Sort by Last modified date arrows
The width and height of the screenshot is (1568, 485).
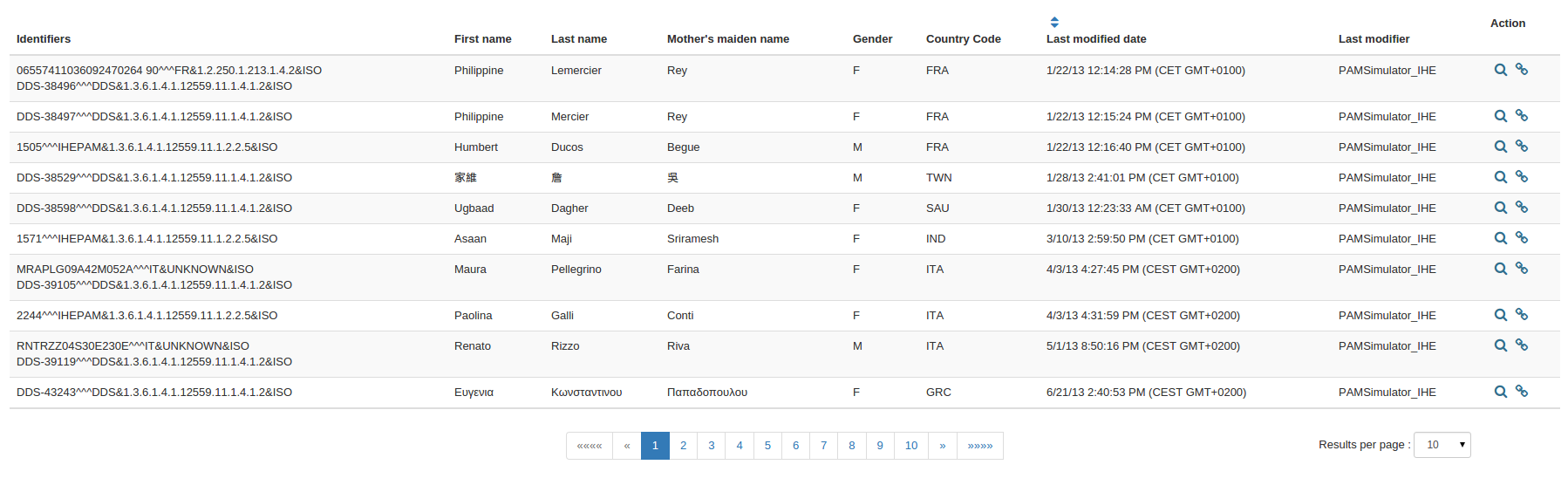coord(1054,22)
